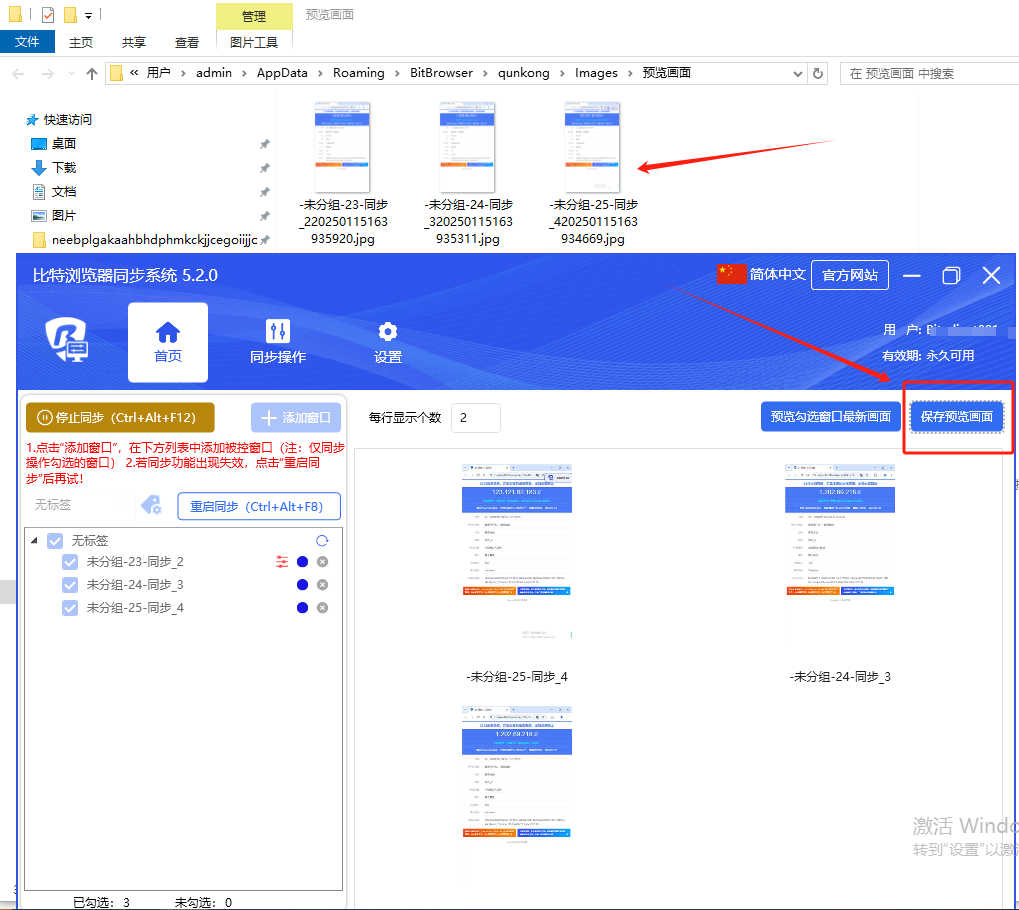1019x910 pixels.
Task: Remove 未分组-24-同步_3 with its gray X icon
Action: pyautogui.click(x=322, y=585)
